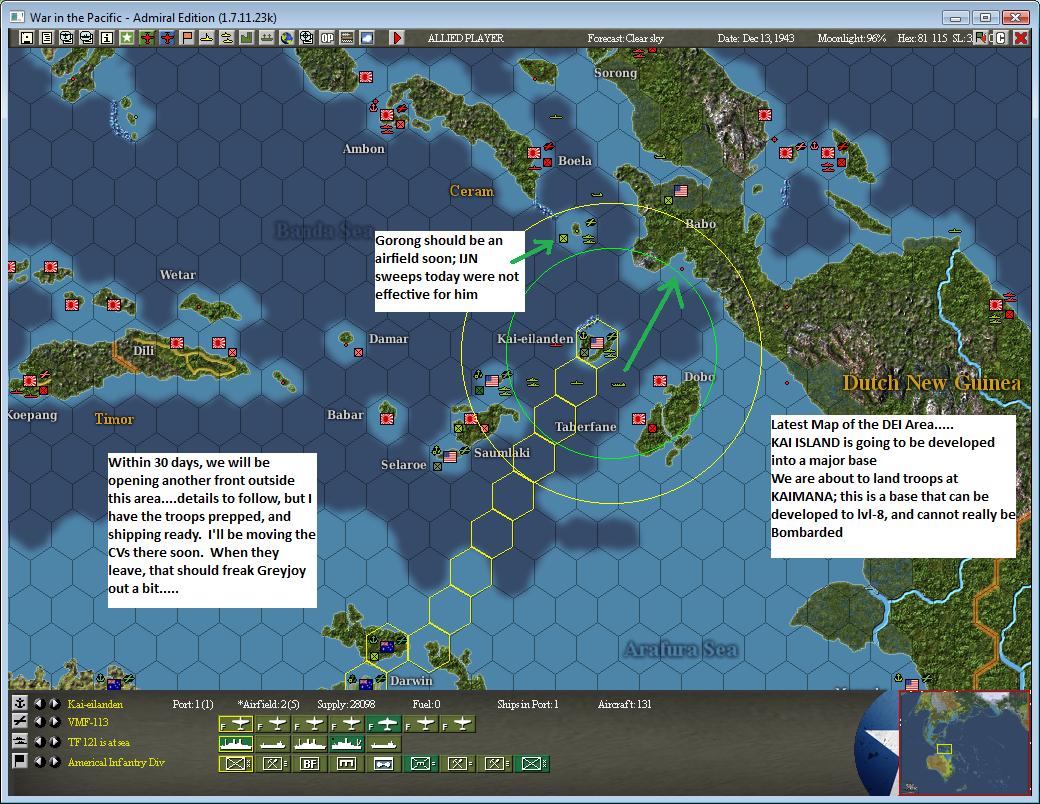Click the striped rows toolbar icon
Screen dimensions: 1040x804
[x=347, y=38]
